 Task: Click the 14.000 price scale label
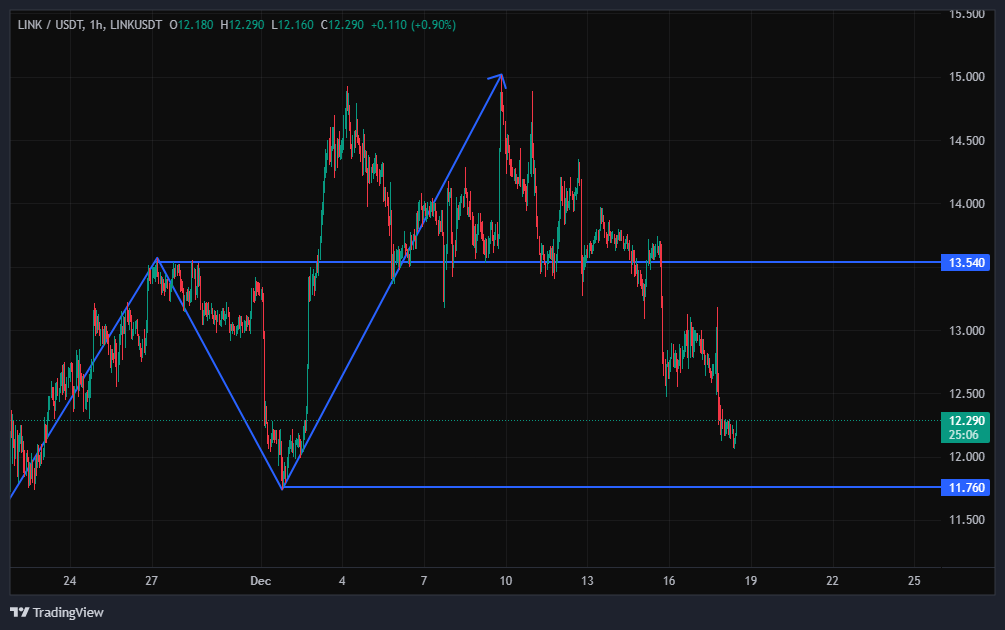point(965,204)
